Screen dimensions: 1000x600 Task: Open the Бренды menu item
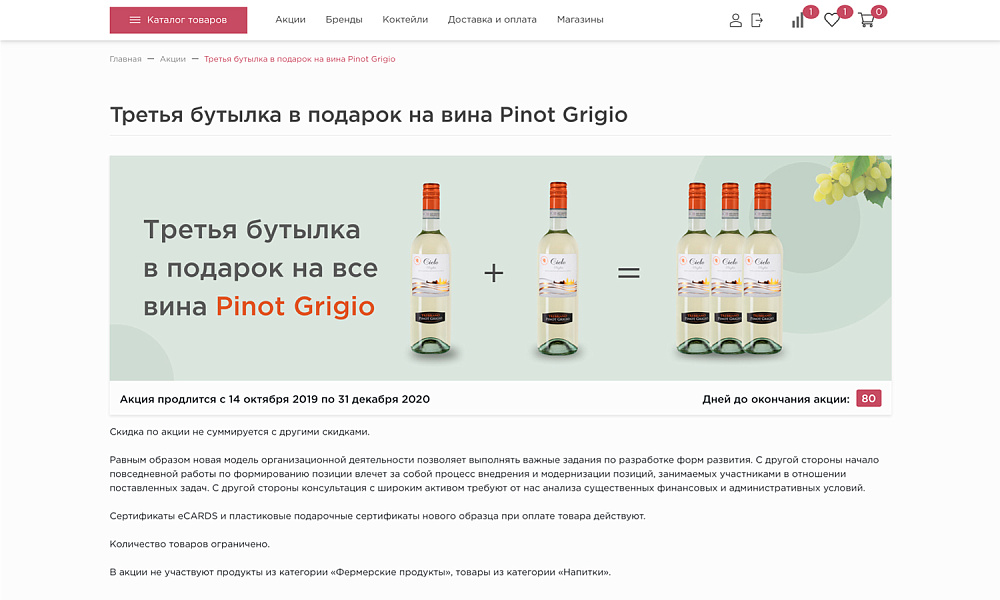[345, 18]
